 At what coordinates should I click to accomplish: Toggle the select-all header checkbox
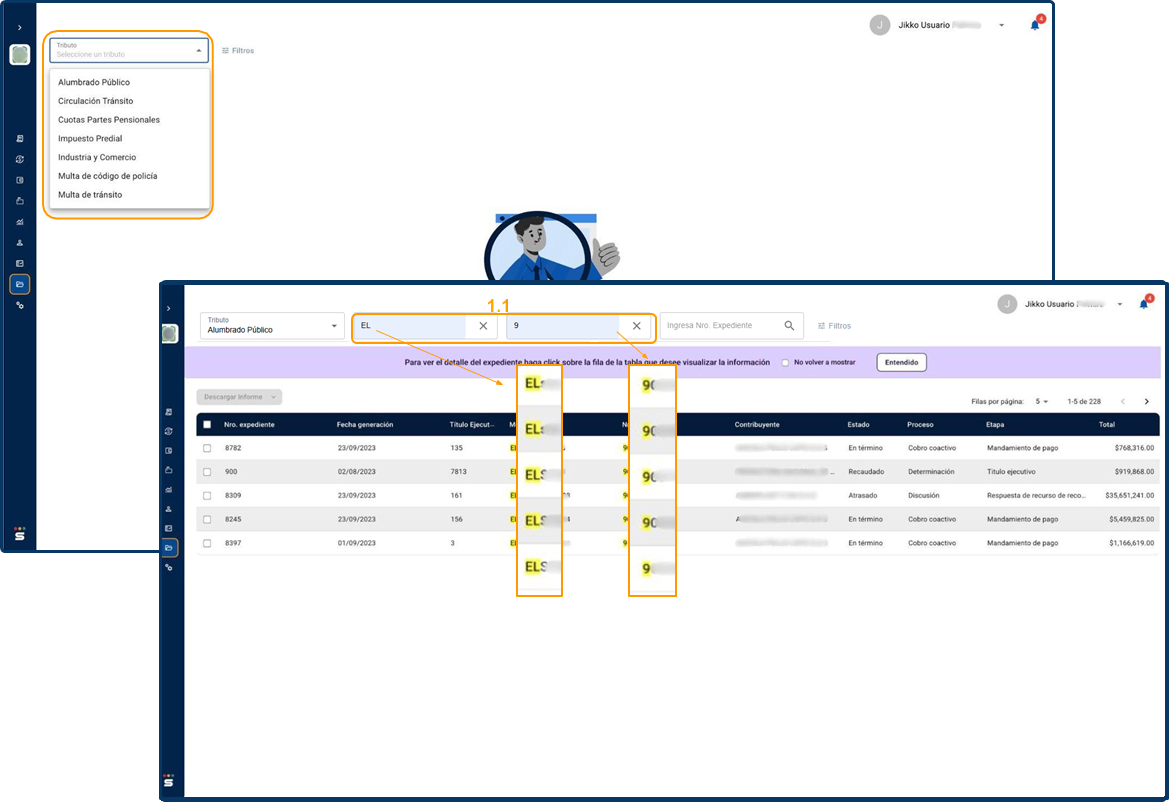(207, 424)
